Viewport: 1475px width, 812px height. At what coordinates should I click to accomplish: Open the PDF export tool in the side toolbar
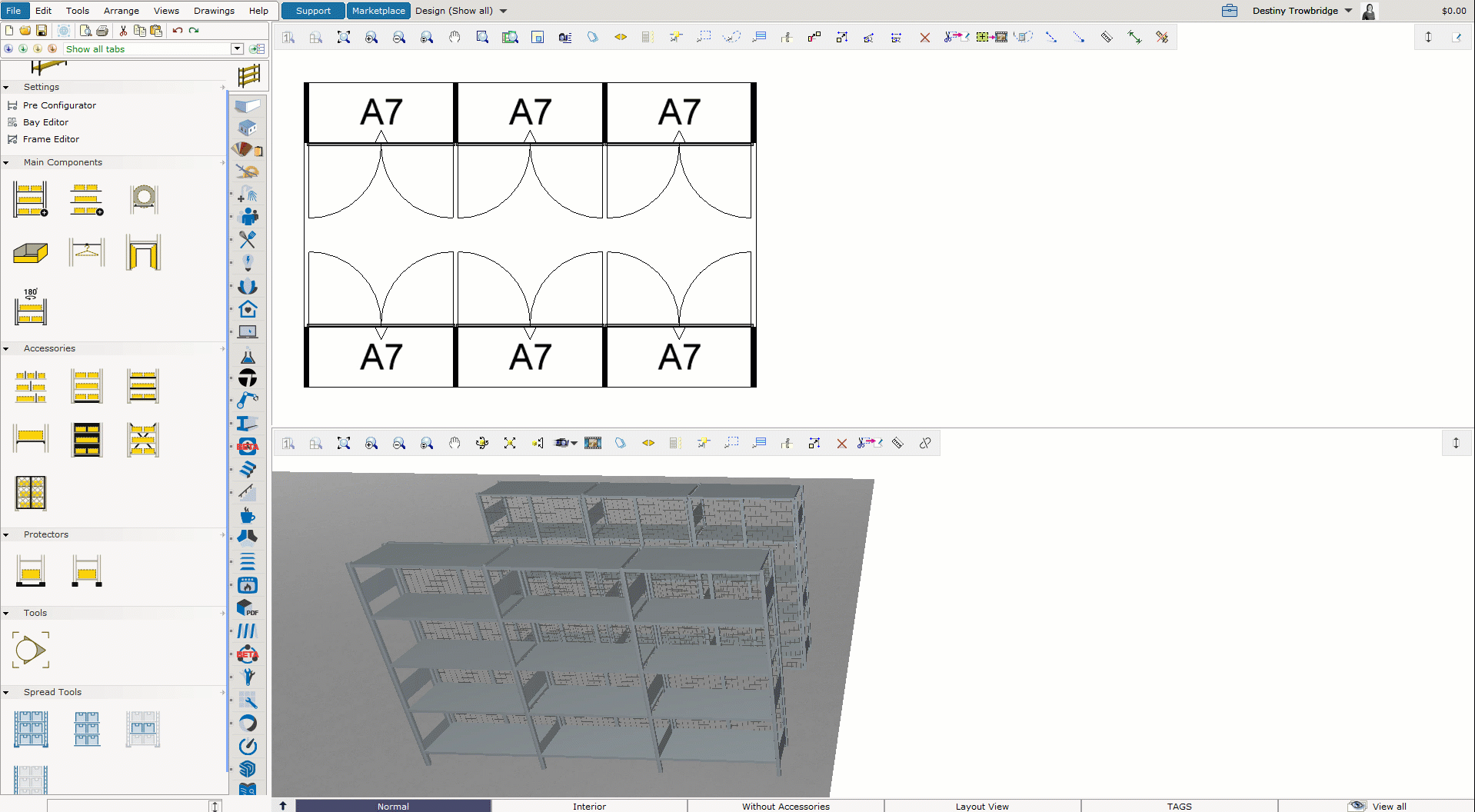(247, 608)
